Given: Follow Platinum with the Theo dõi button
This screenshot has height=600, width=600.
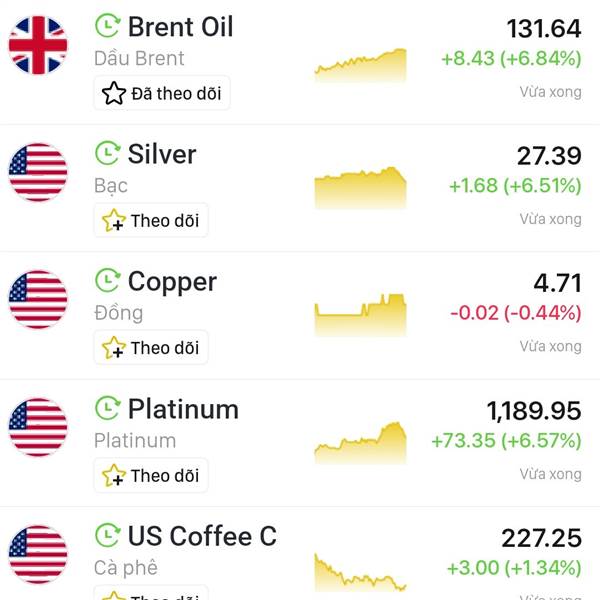Looking at the screenshot, I should [x=151, y=475].
